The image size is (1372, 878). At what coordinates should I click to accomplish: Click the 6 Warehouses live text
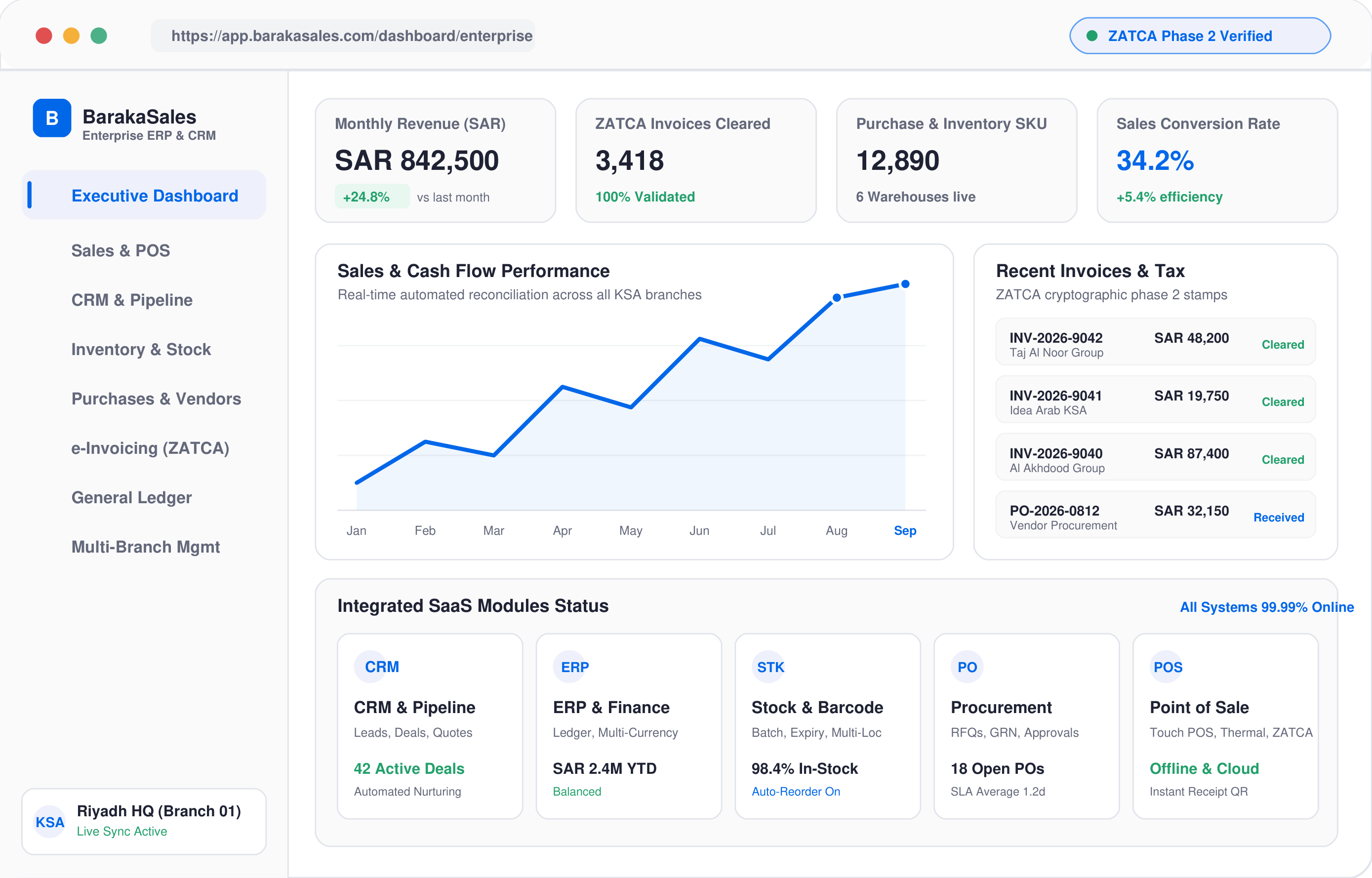pyautogui.click(x=915, y=197)
